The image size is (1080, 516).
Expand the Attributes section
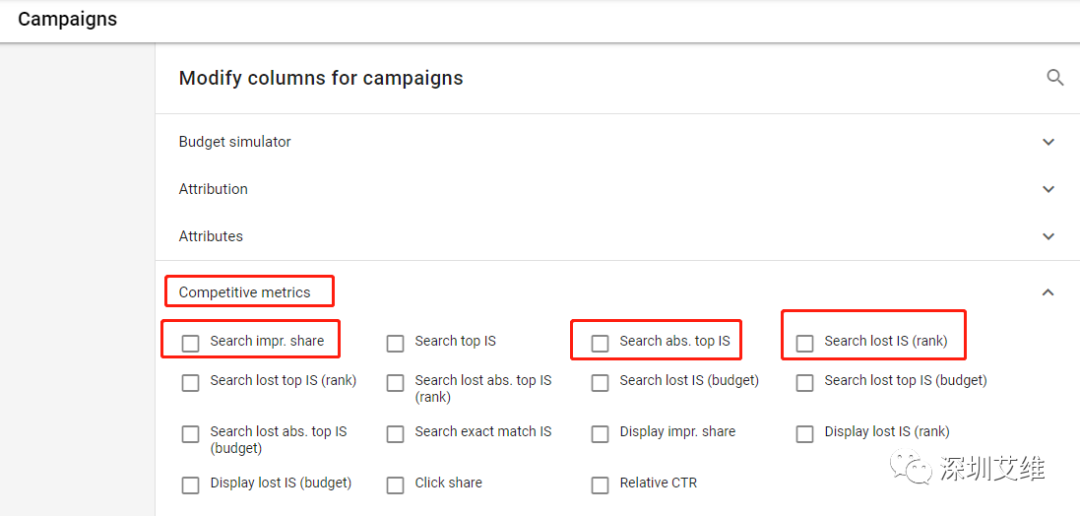1048,237
